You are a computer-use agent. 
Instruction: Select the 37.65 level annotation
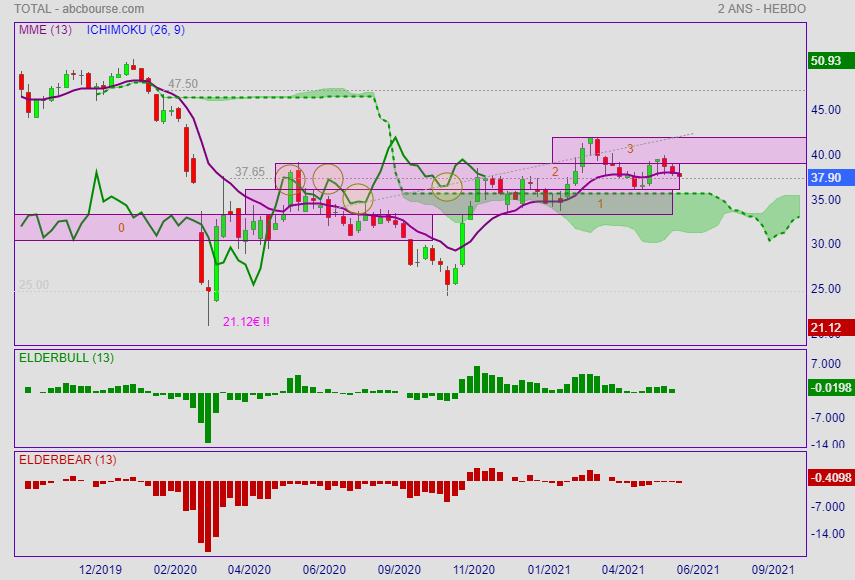point(250,172)
